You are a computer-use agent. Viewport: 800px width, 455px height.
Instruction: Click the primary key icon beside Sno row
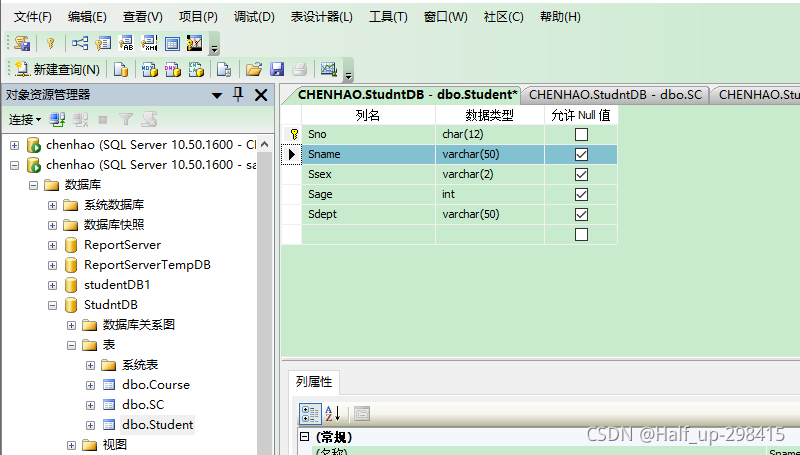tap(294, 134)
